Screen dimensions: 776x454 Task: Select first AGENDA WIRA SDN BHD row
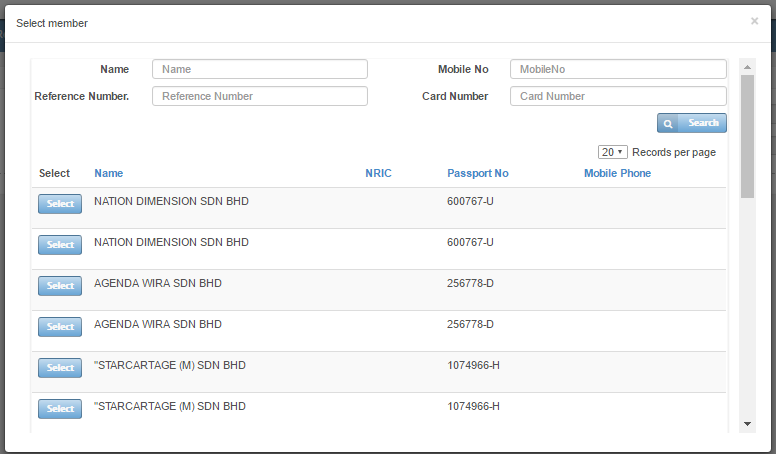(x=60, y=286)
